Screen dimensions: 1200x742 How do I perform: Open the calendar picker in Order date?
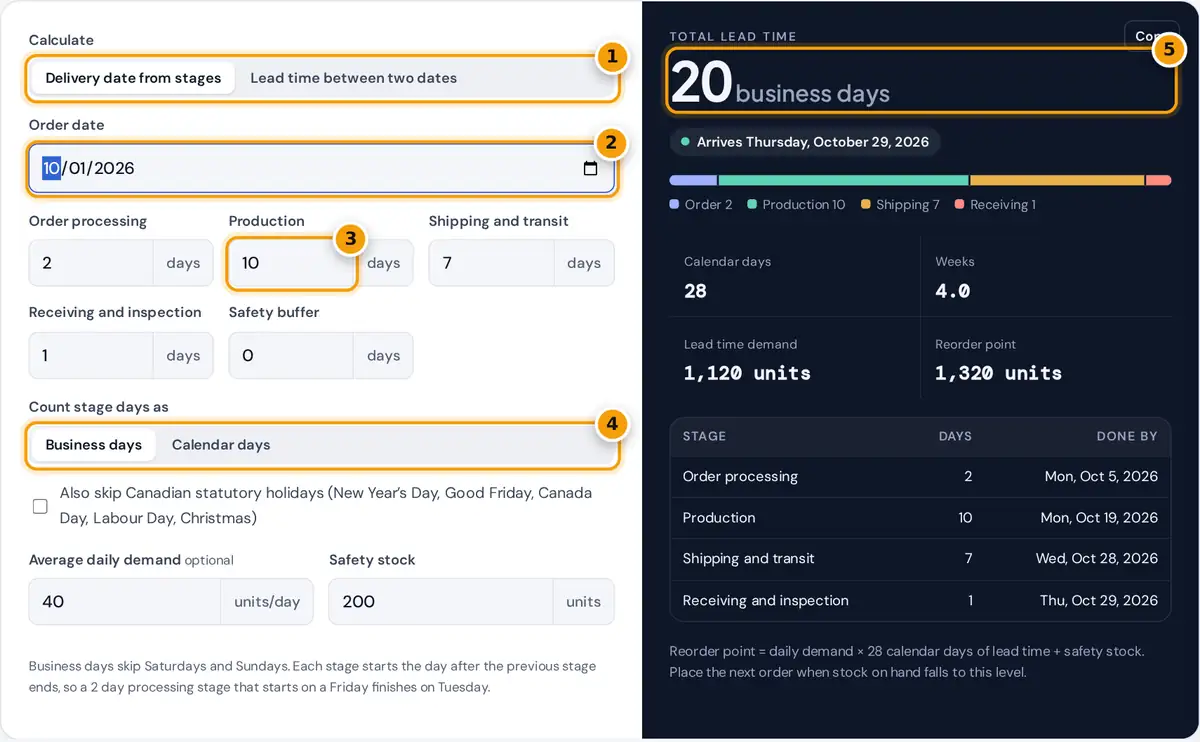[590, 168]
